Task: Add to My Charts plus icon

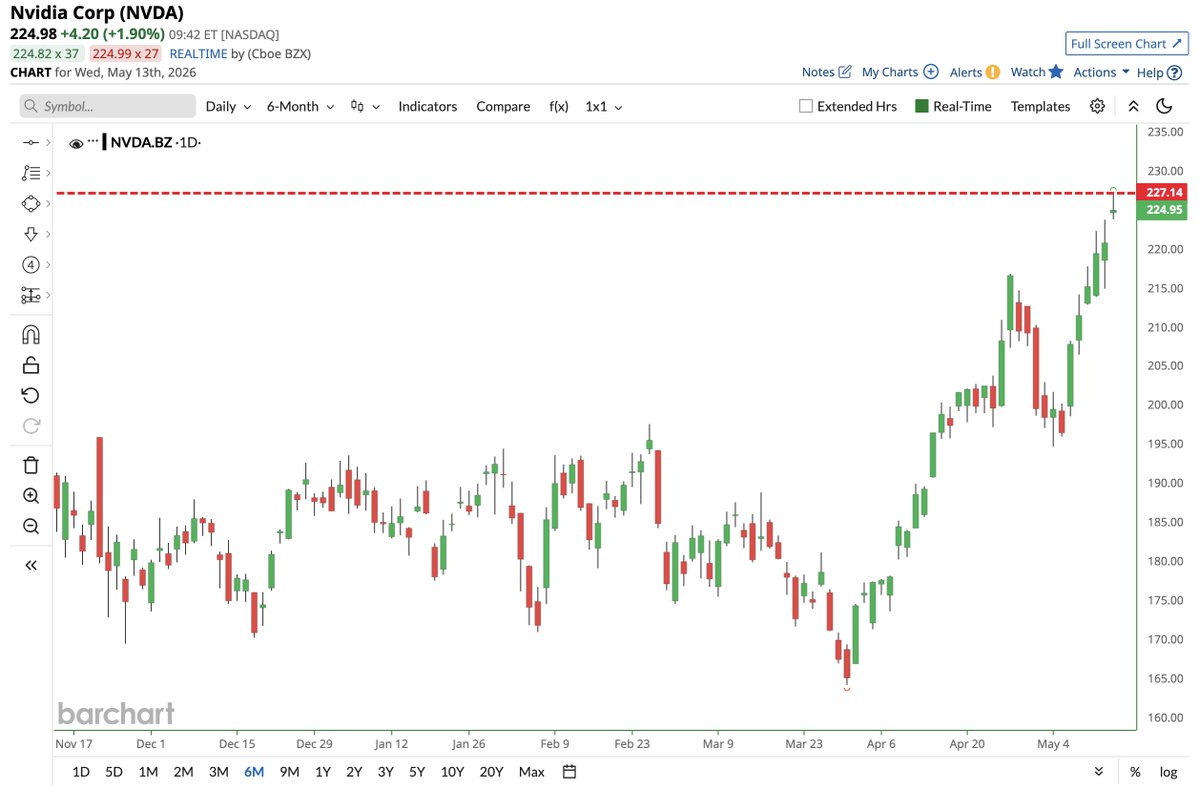Action: pyautogui.click(x=931, y=72)
